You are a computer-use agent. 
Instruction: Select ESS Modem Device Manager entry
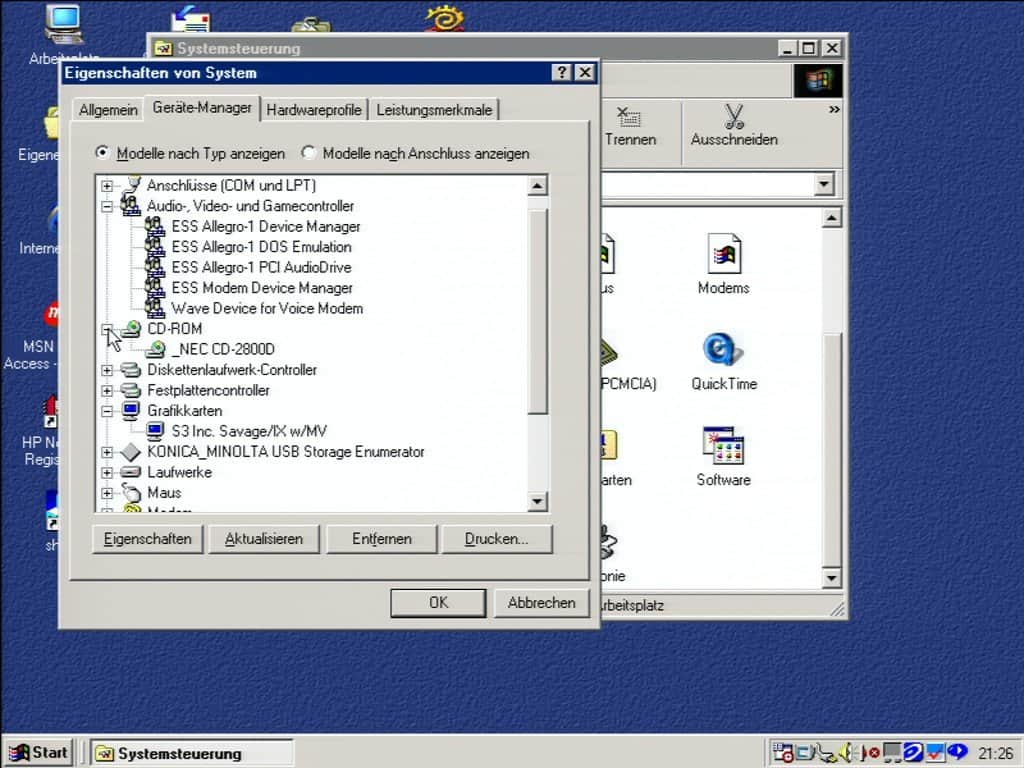(262, 288)
